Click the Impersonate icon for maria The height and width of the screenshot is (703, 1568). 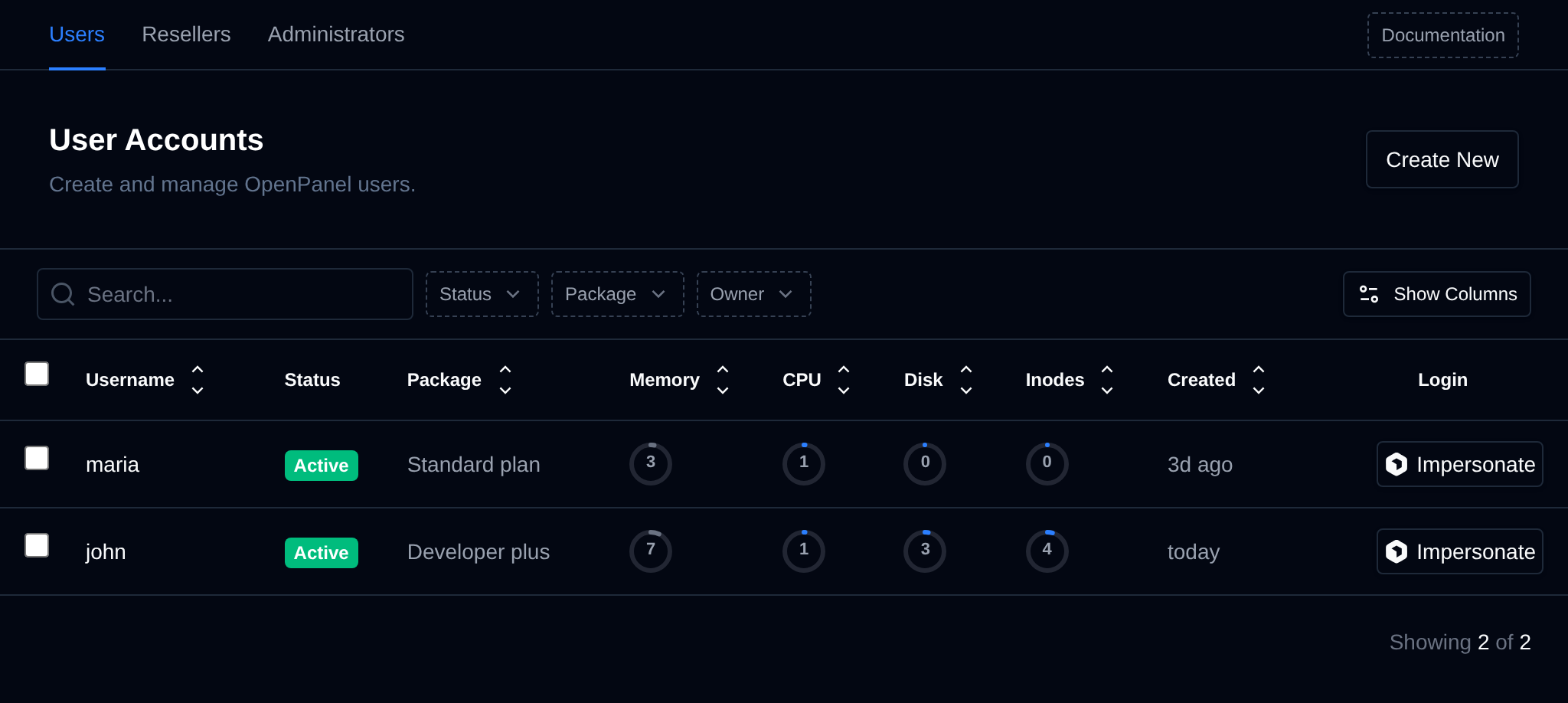(1396, 464)
